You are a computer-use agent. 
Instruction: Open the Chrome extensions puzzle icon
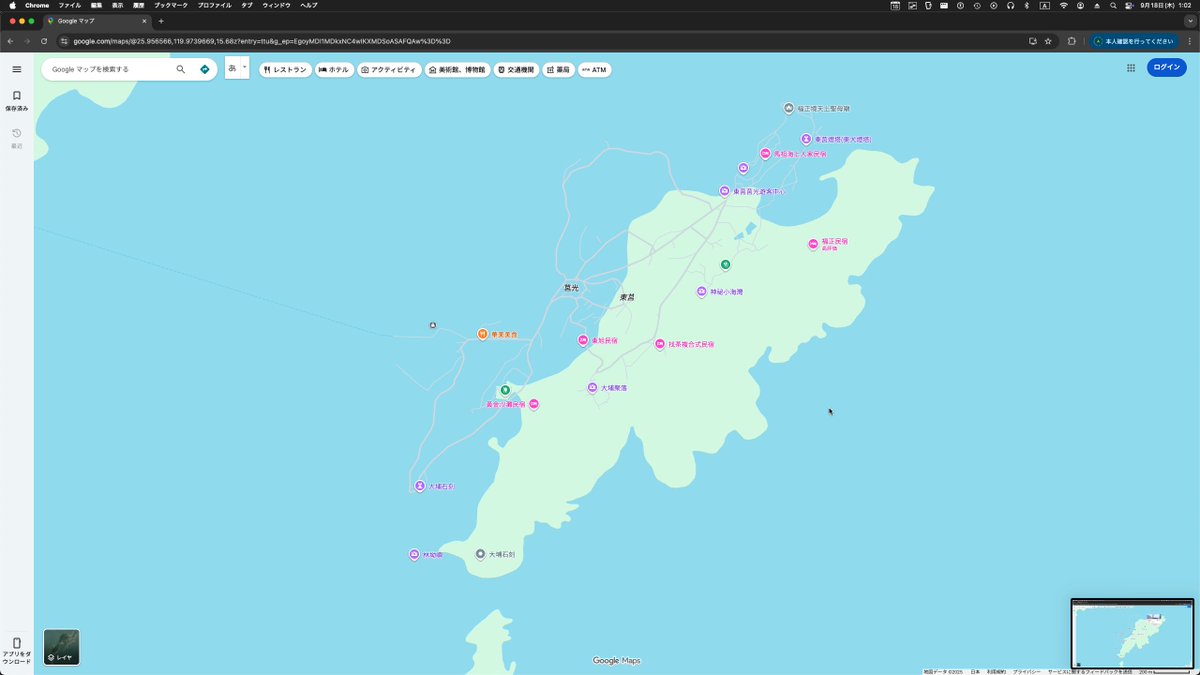1072,41
